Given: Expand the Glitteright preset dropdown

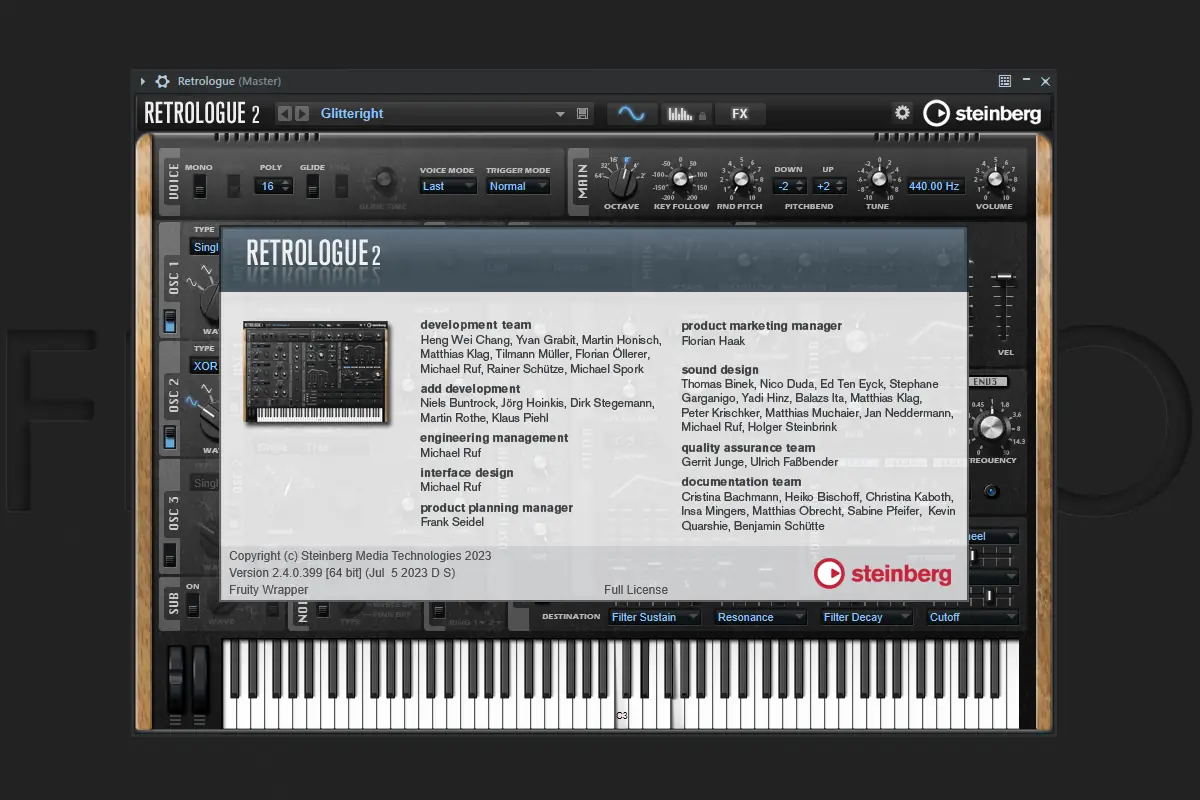Looking at the screenshot, I should pyautogui.click(x=560, y=114).
